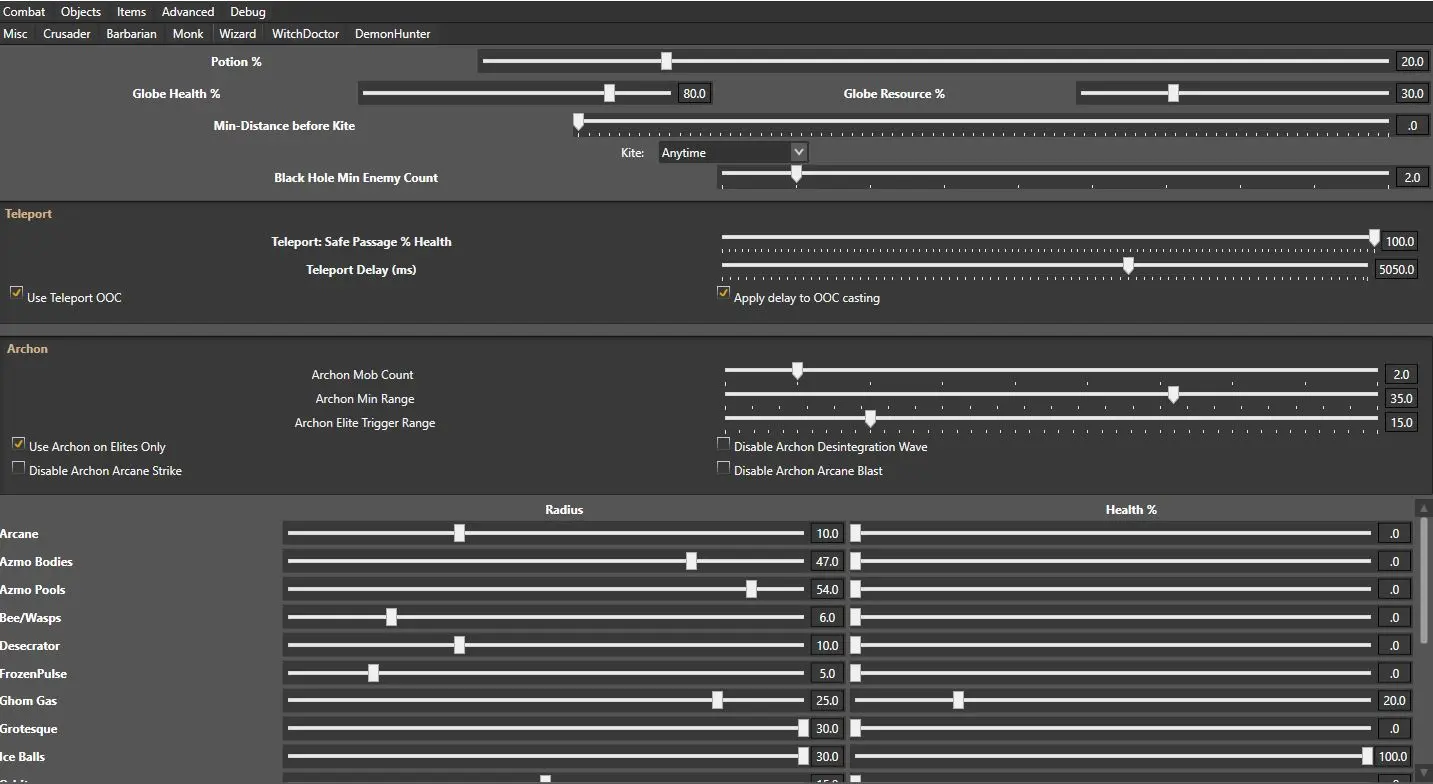This screenshot has width=1433, height=784.
Task: Click the Black Hole Min Enemy Count slider
Action: point(796,173)
